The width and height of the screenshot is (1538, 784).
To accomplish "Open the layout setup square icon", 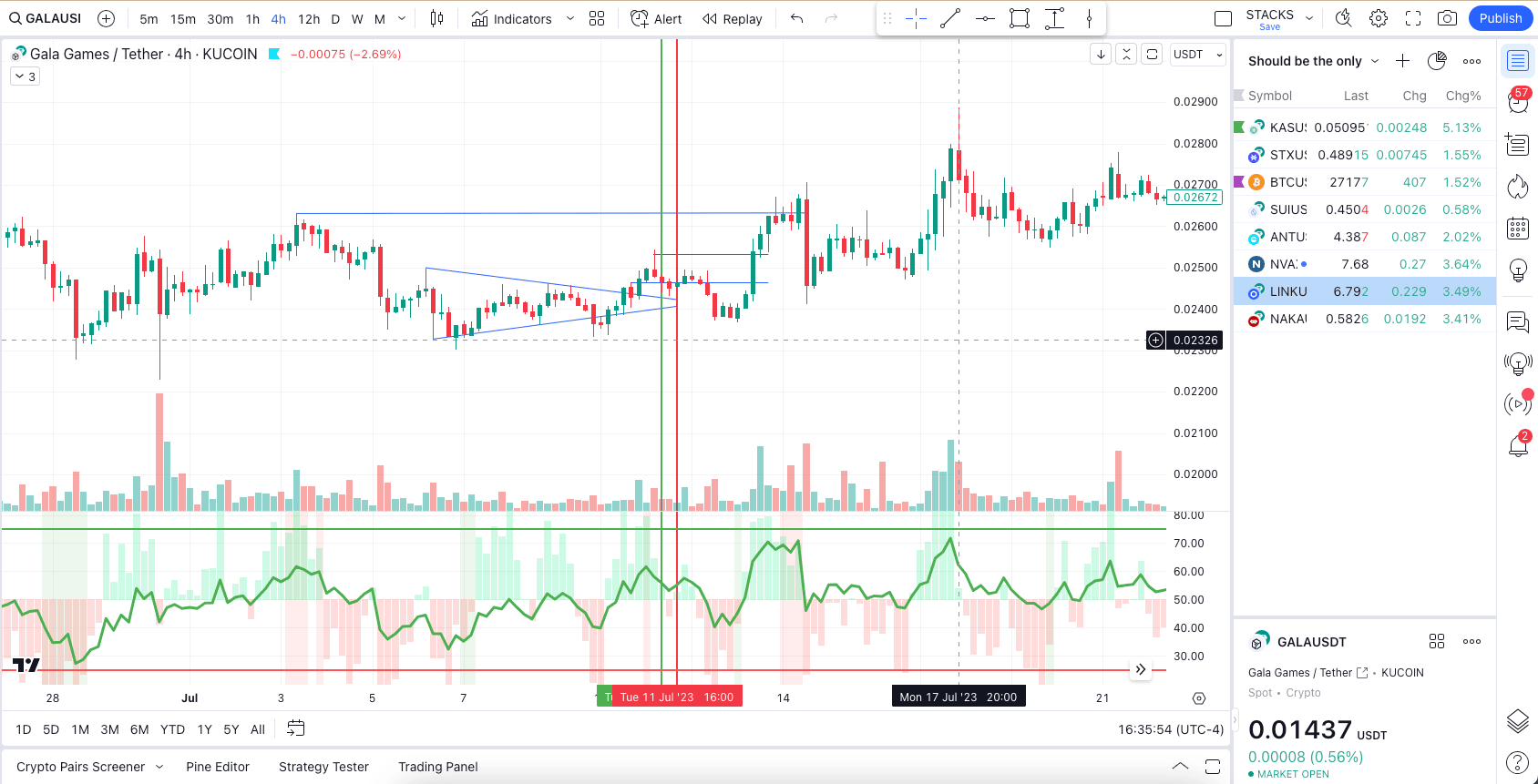I will click(x=1224, y=18).
